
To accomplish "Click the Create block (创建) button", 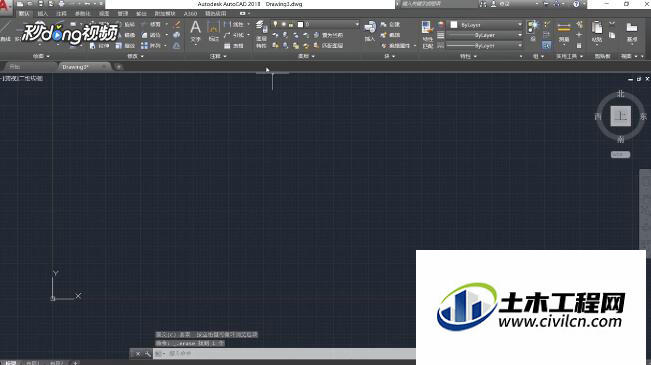I will [x=390, y=24].
